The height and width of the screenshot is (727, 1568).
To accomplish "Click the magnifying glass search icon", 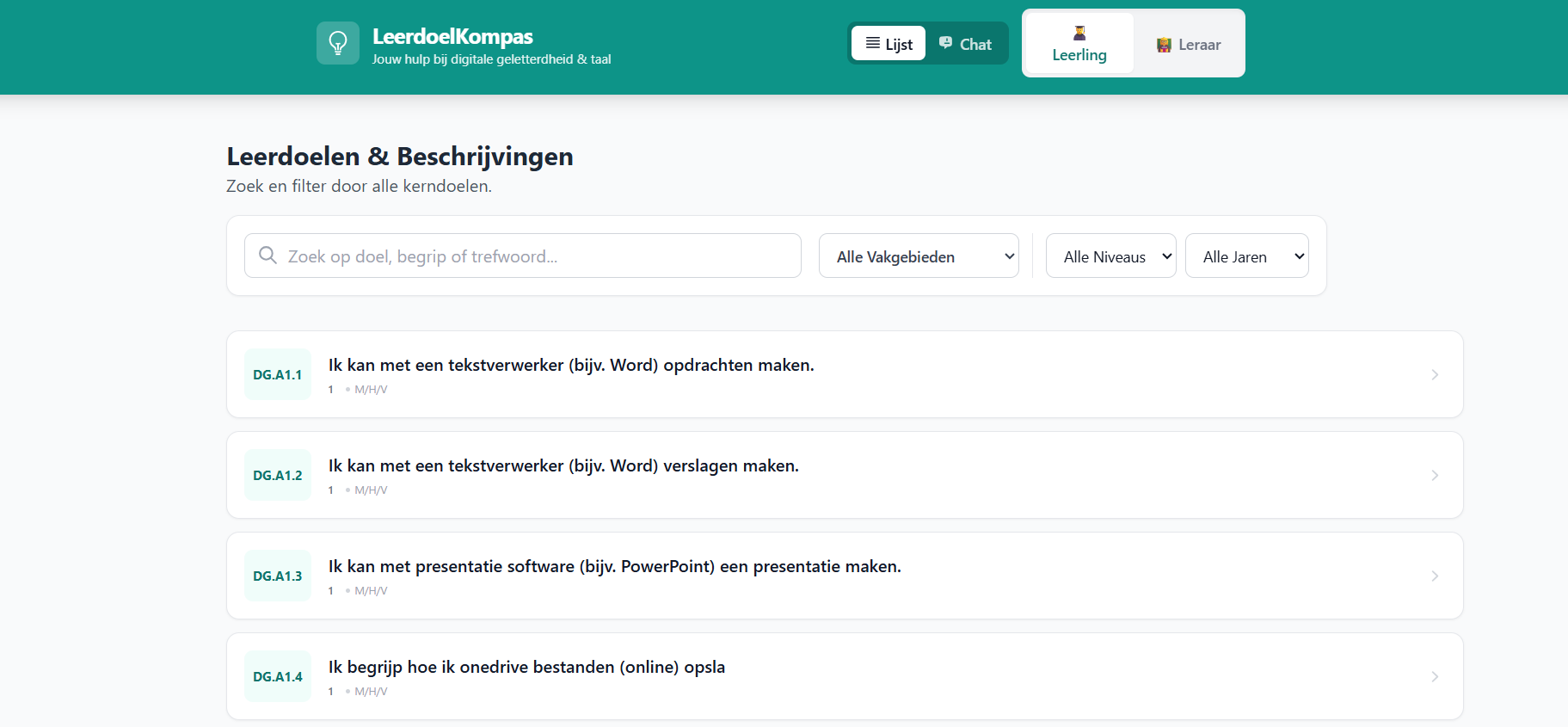I will pyautogui.click(x=267, y=256).
